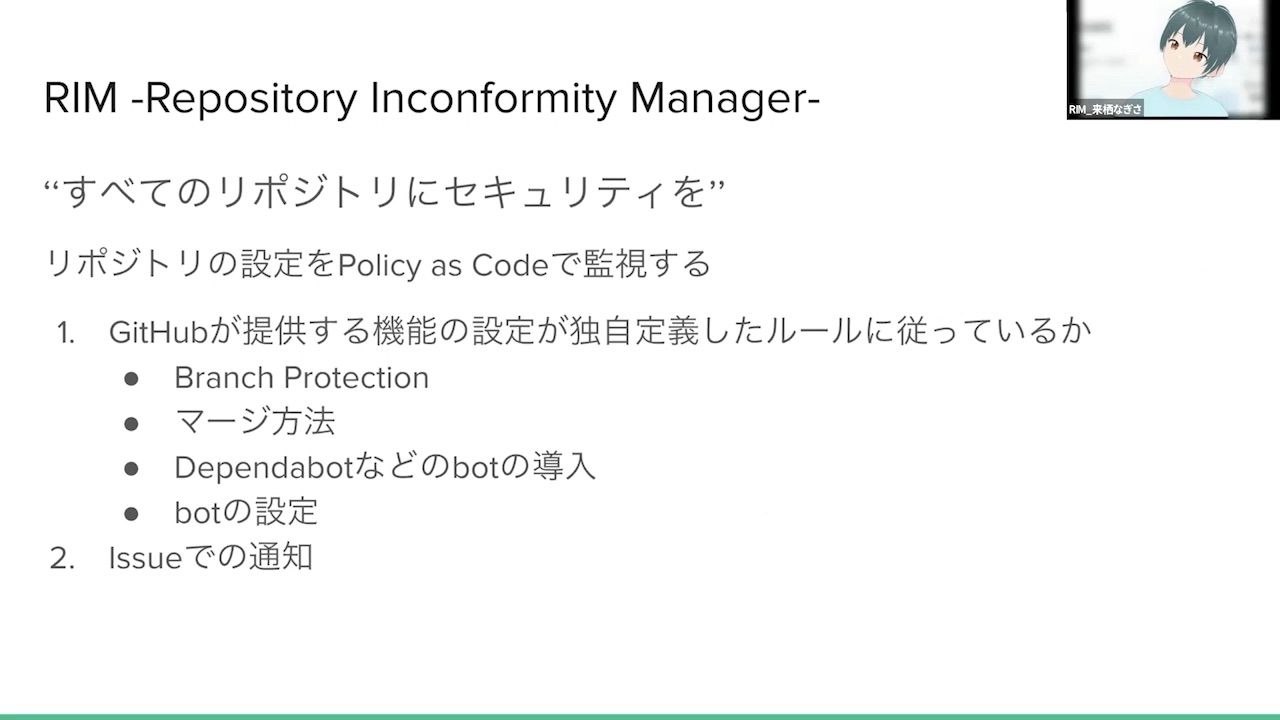Select the 'Branch Protection' bullet text
The image size is (1280, 720).
(301, 377)
